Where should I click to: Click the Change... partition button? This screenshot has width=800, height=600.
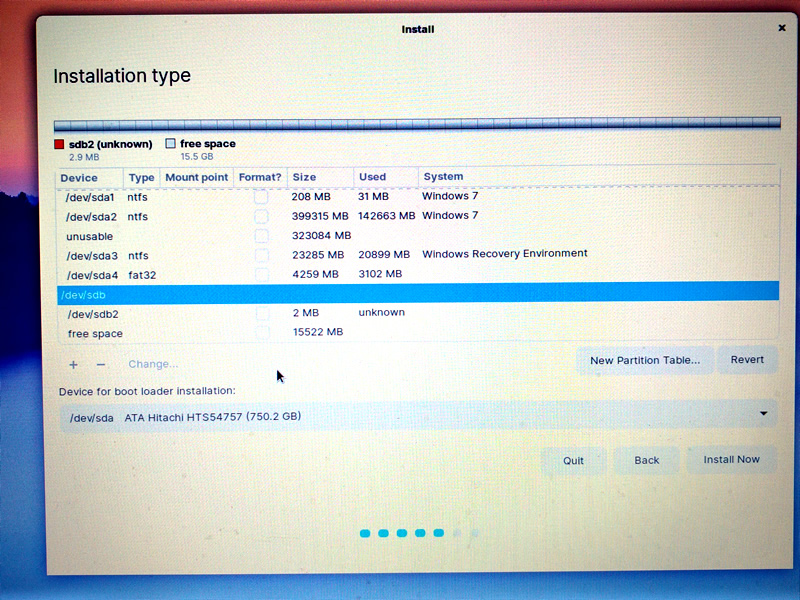(153, 364)
